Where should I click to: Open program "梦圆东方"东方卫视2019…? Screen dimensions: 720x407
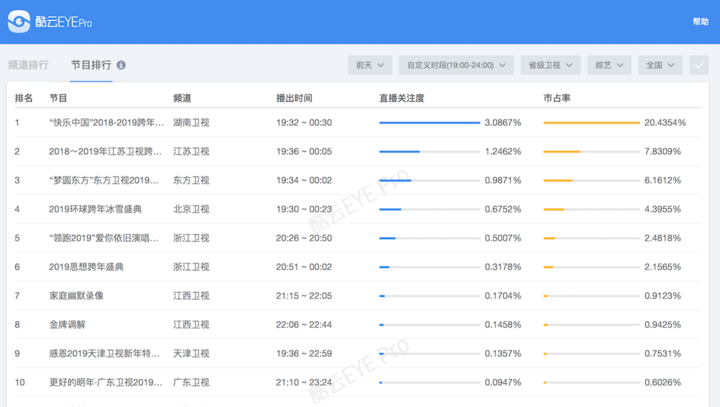point(104,181)
